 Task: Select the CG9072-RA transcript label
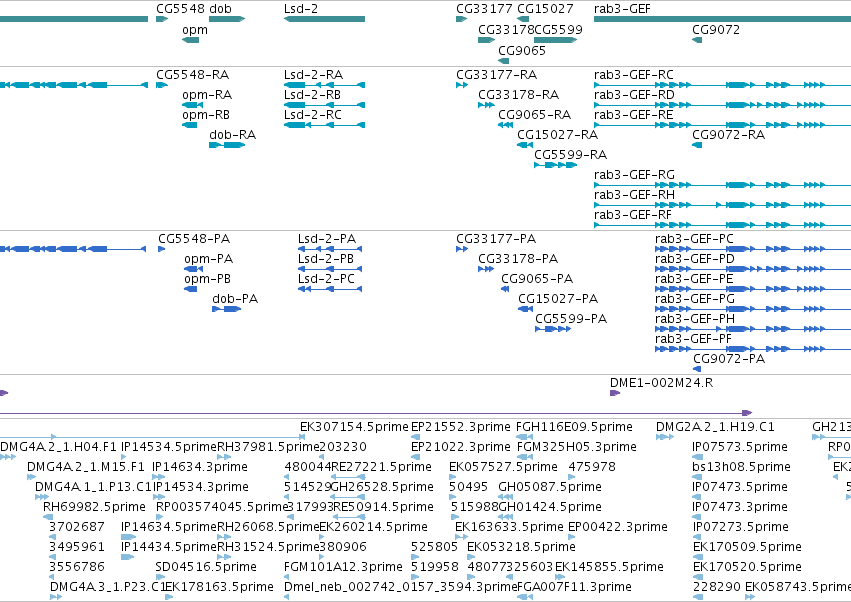[728, 135]
